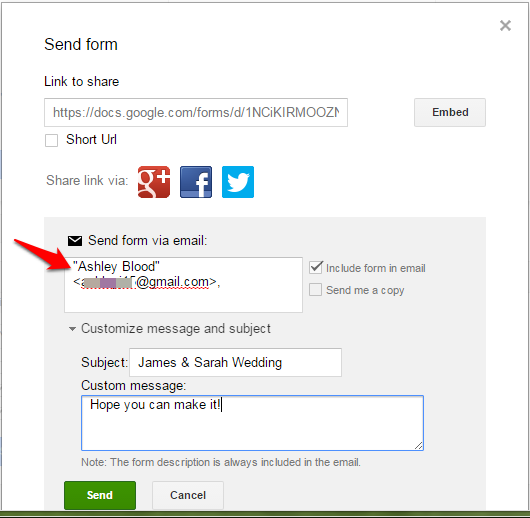Select the docs.google.com link field

[x=196, y=113]
